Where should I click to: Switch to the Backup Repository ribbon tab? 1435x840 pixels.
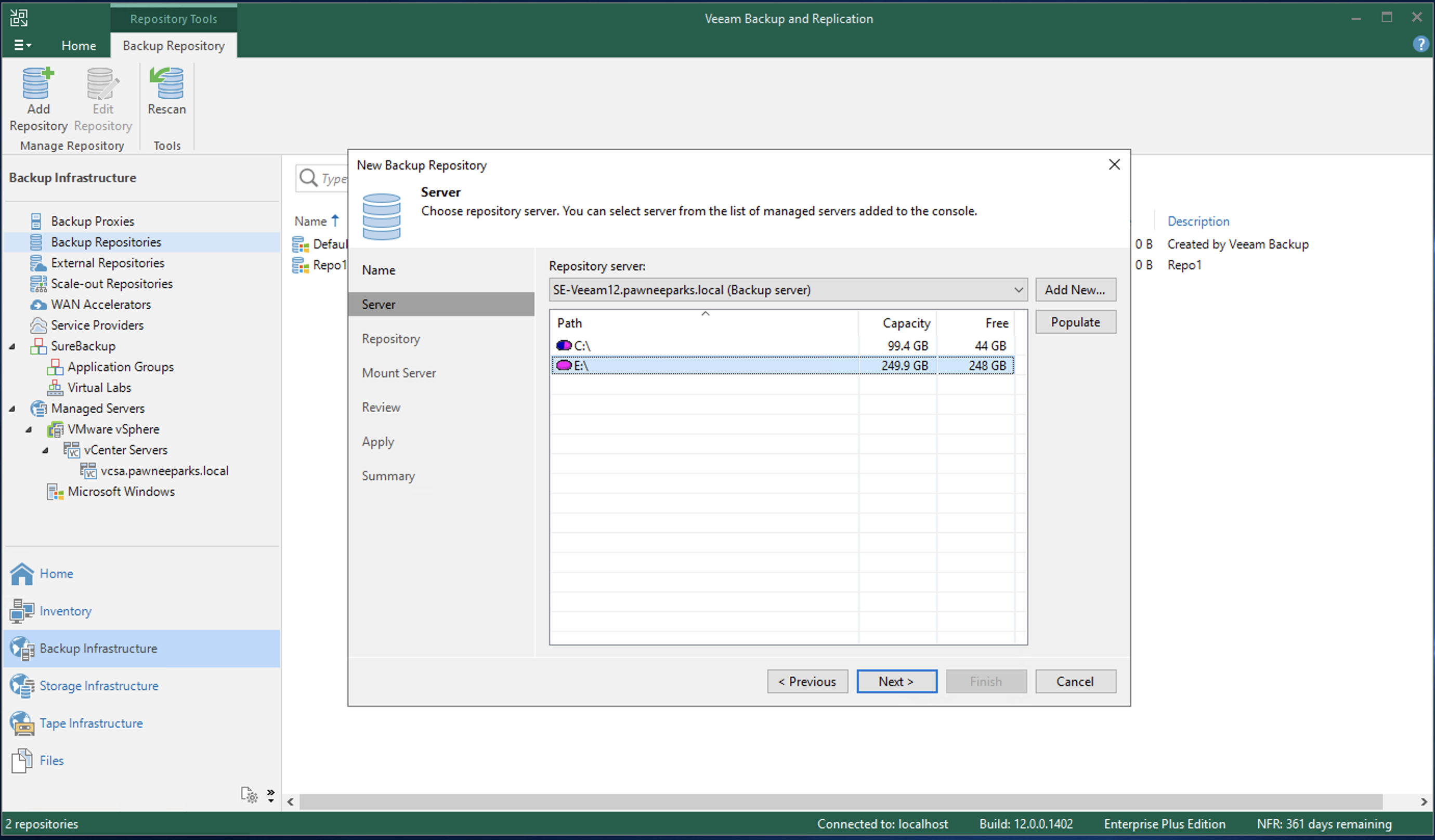point(174,46)
